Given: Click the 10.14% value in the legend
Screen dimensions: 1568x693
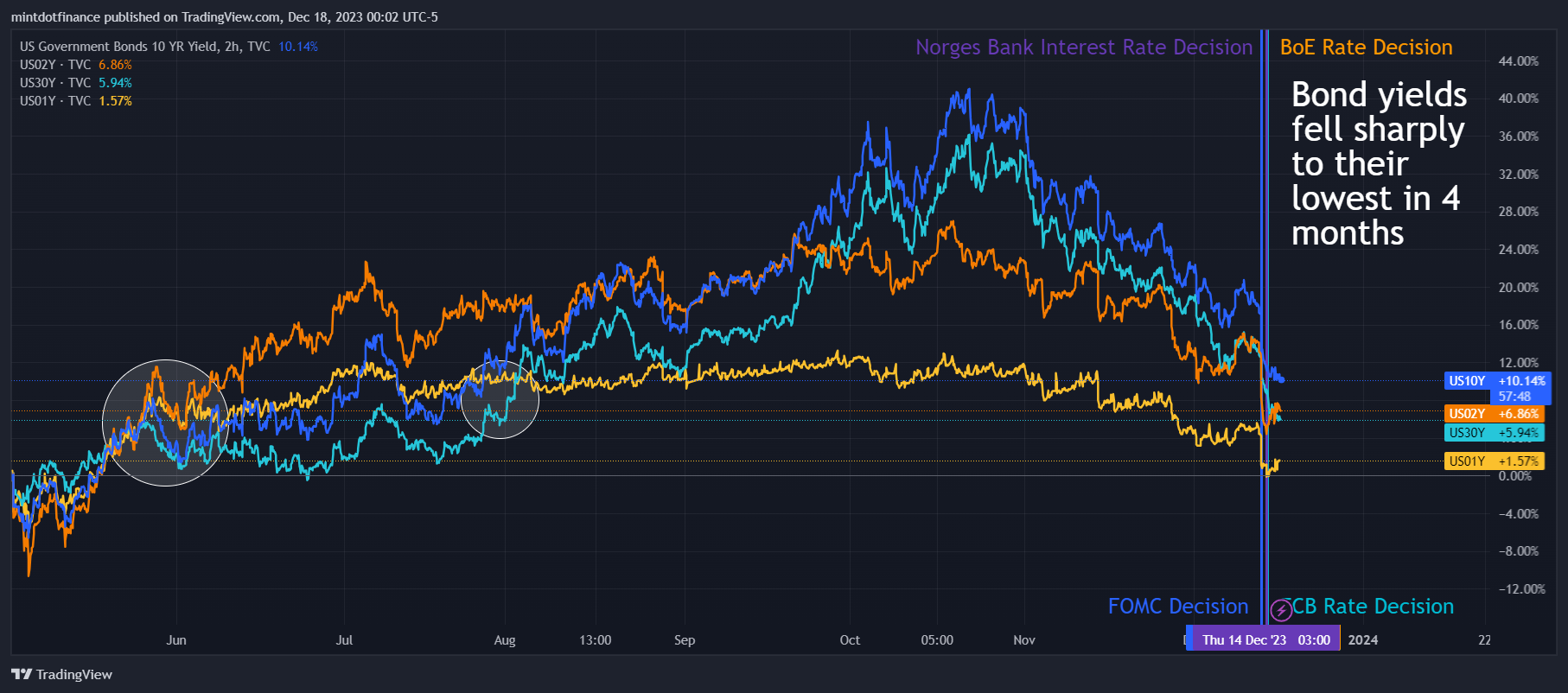Looking at the screenshot, I should coord(298,47).
